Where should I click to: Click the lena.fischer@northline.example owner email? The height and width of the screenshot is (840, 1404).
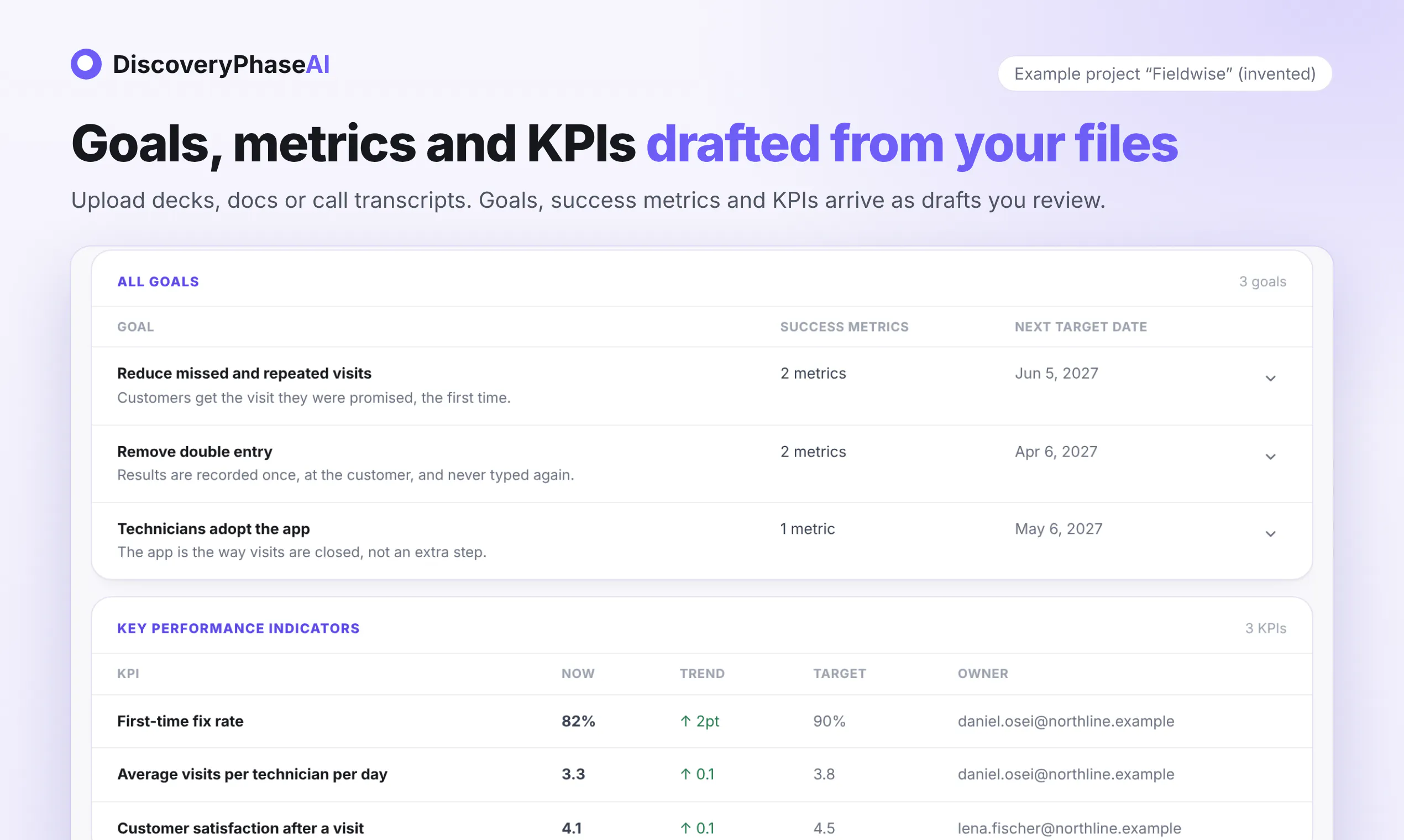click(1070, 828)
